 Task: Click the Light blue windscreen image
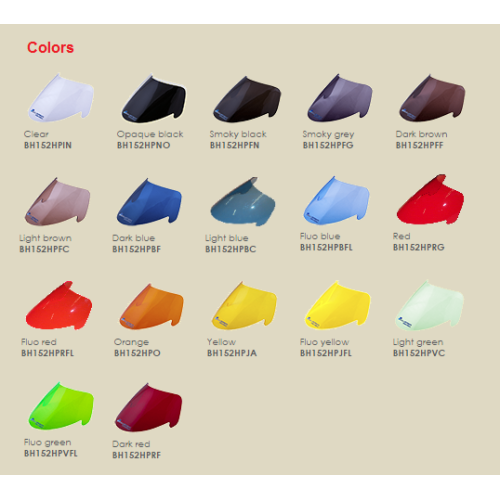[243, 202]
